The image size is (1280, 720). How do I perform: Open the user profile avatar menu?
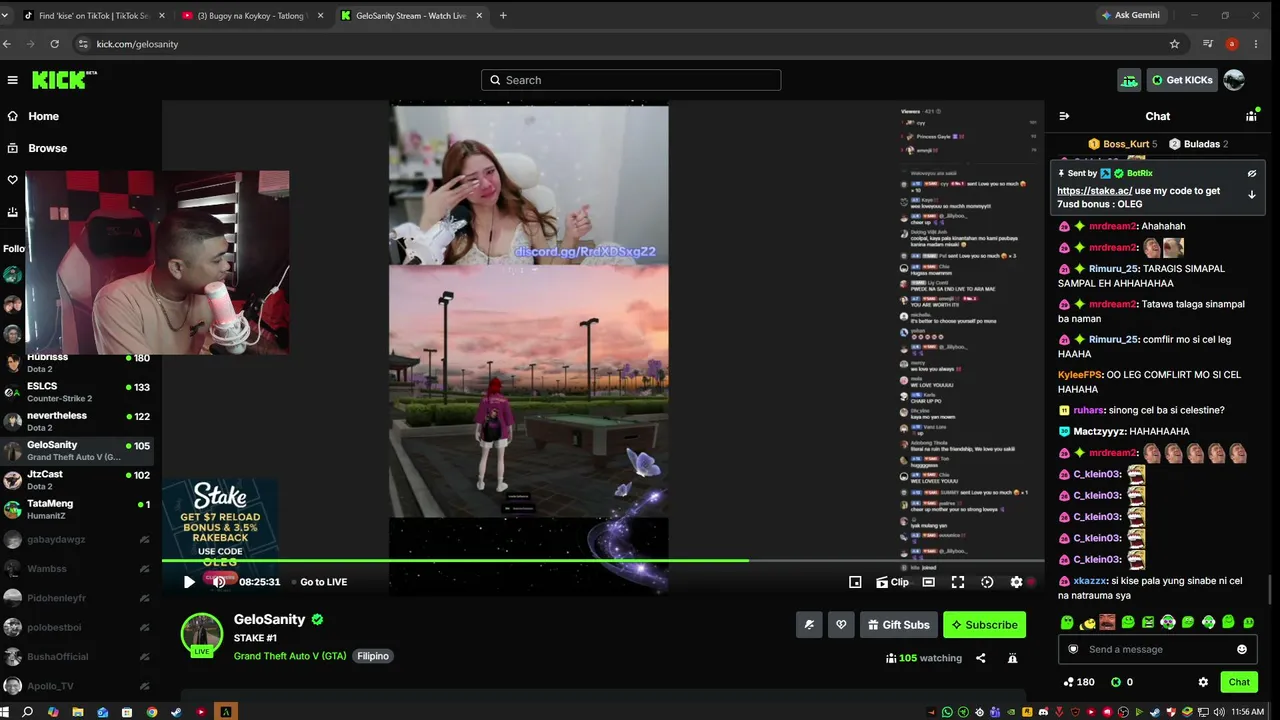pyautogui.click(x=1234, y=80)
